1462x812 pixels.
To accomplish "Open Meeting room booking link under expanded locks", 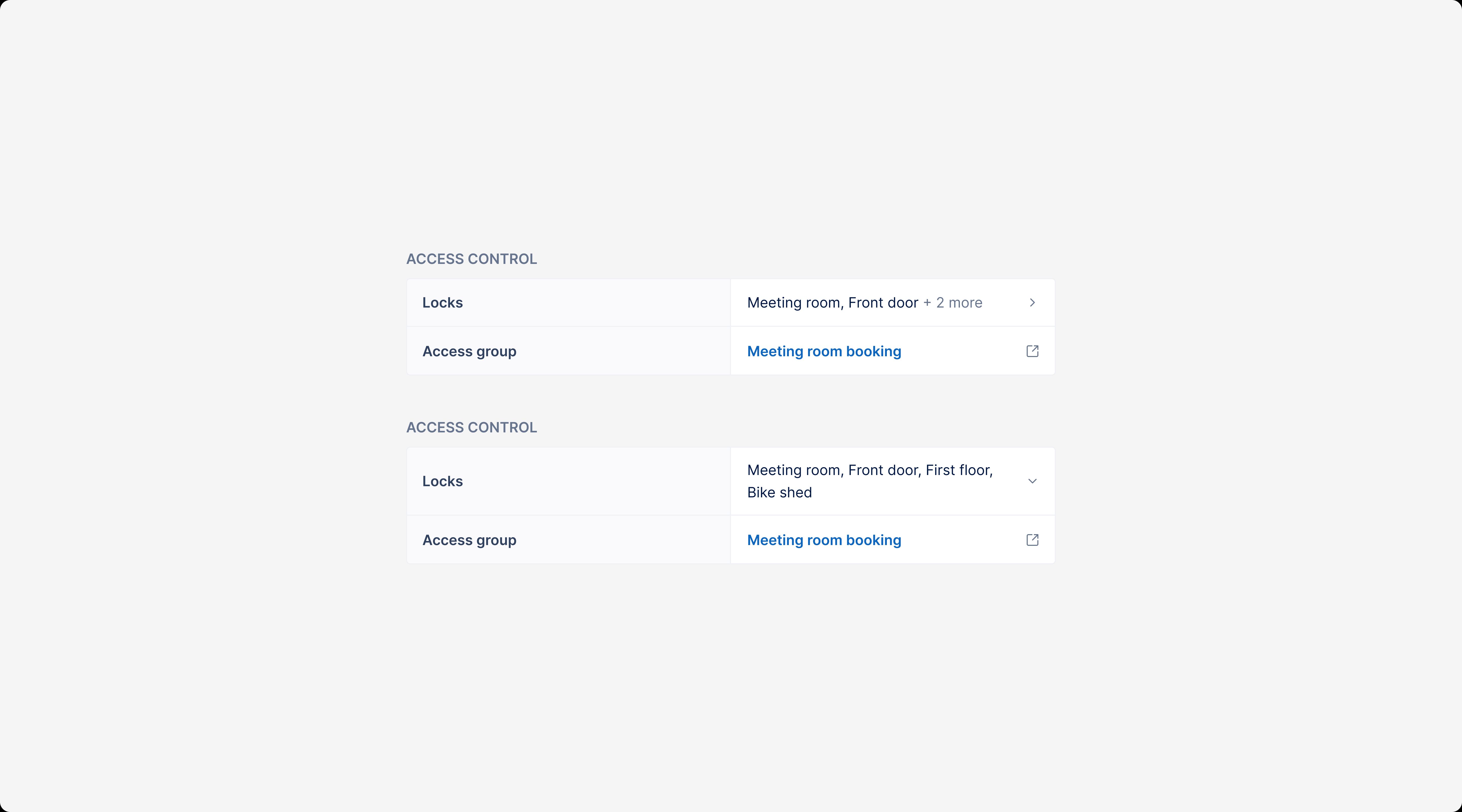I will click(x=823, y=540).
